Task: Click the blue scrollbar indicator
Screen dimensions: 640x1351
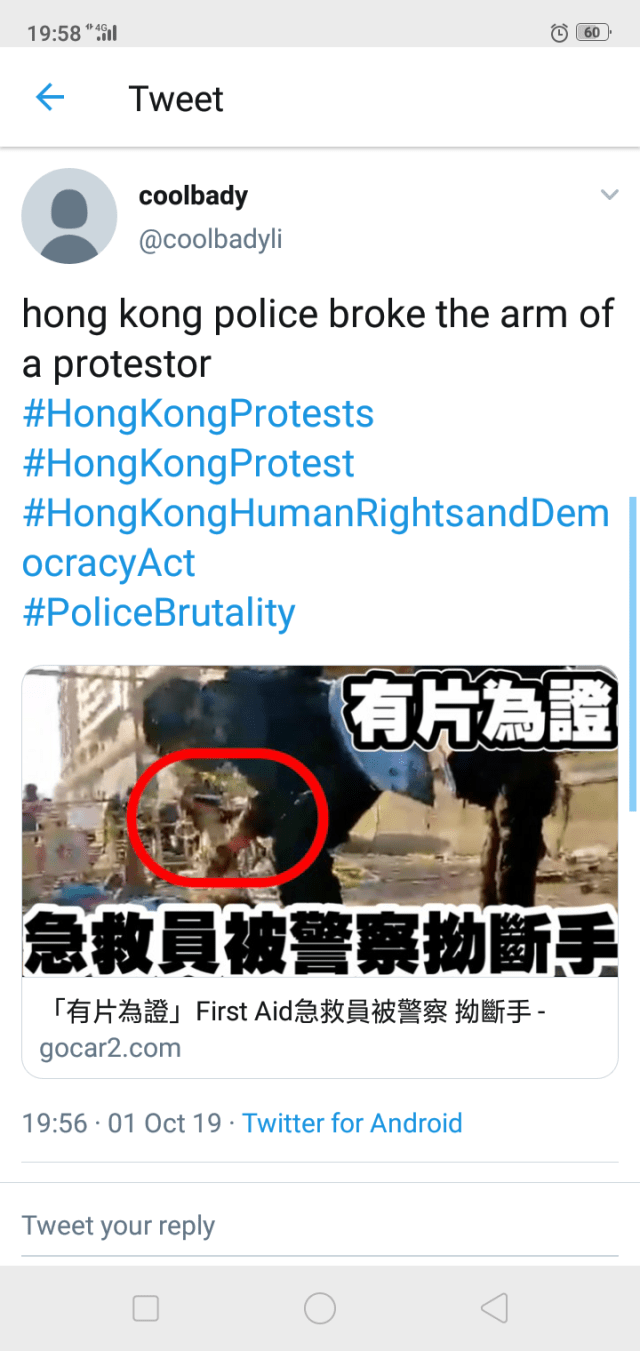Action: 633,653
